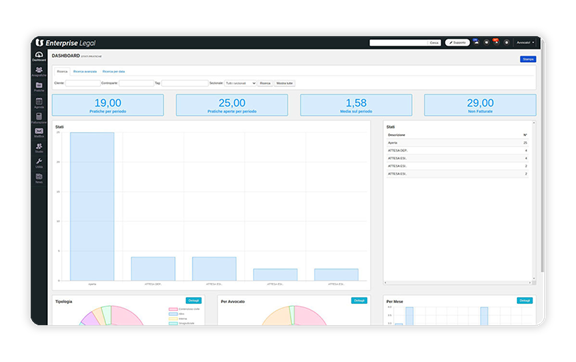Click the Per Mese chart heading

tap(395, 301)
